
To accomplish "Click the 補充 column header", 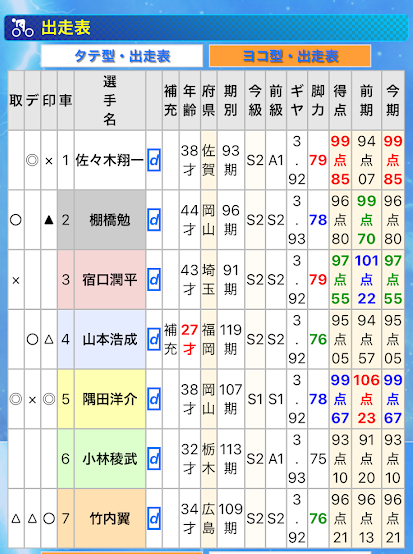I will click(170, 101).
